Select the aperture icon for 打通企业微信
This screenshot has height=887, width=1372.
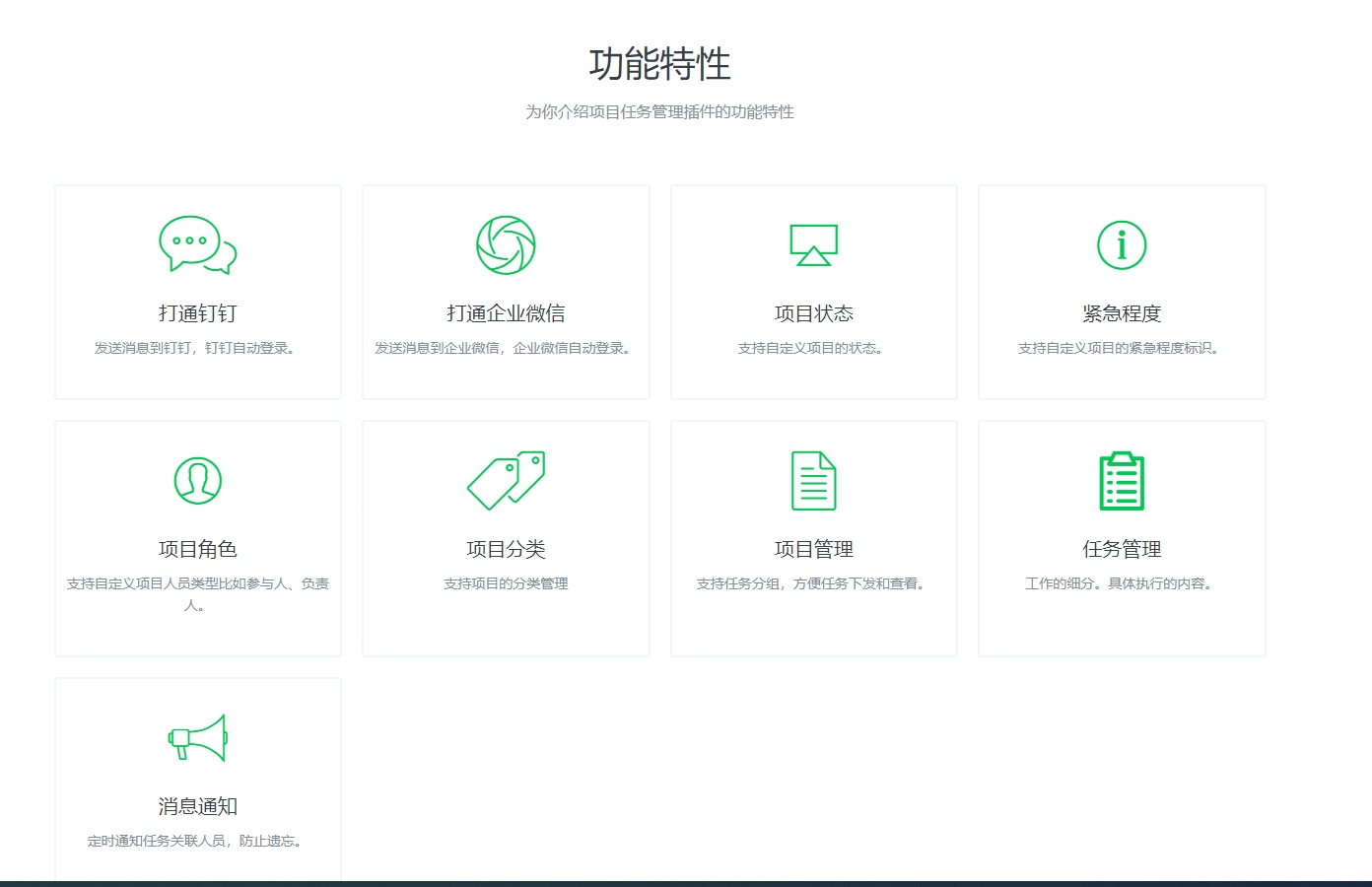point(506,245)
